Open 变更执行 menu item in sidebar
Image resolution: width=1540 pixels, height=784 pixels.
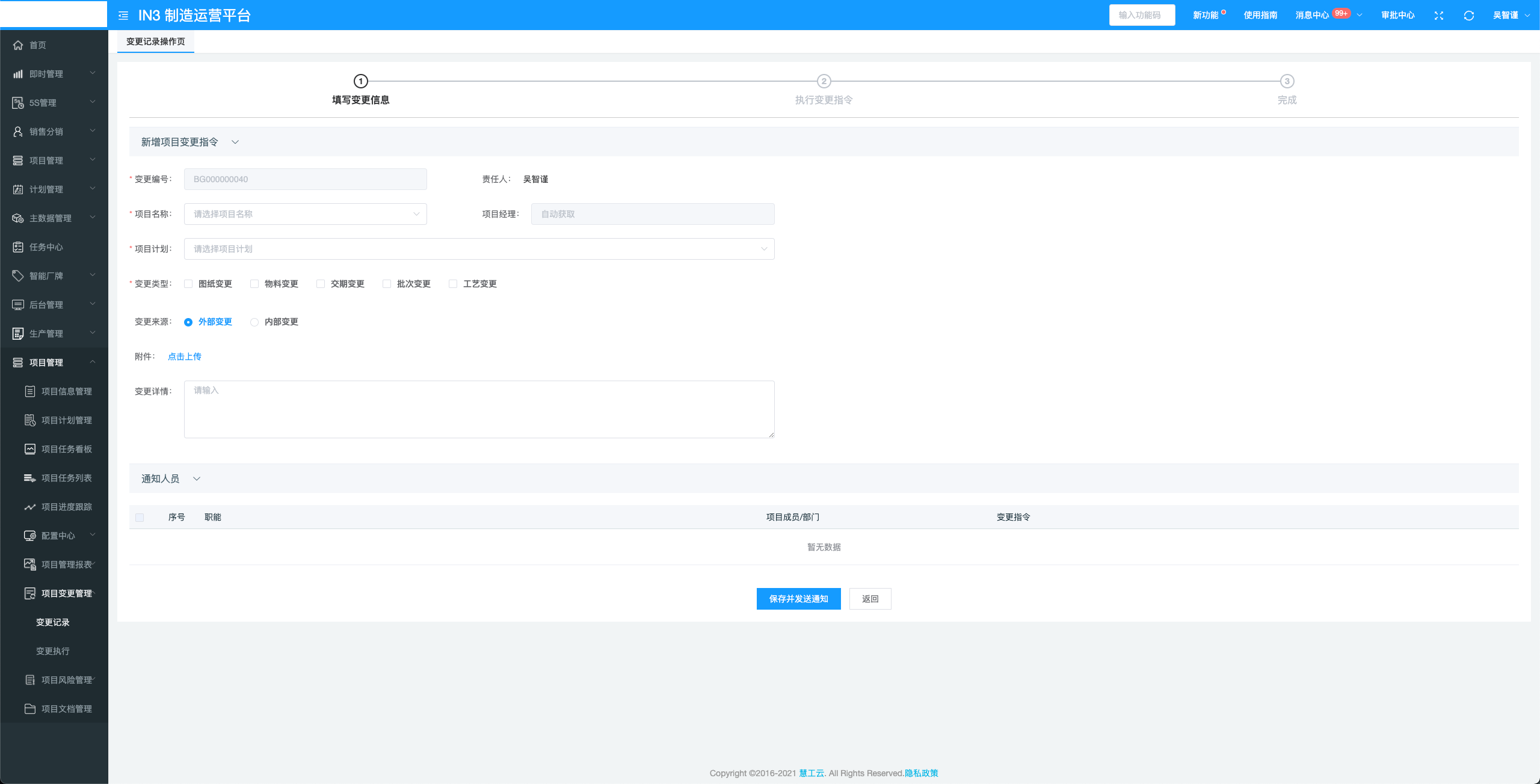pyautogui.click(x=53, y=651)
